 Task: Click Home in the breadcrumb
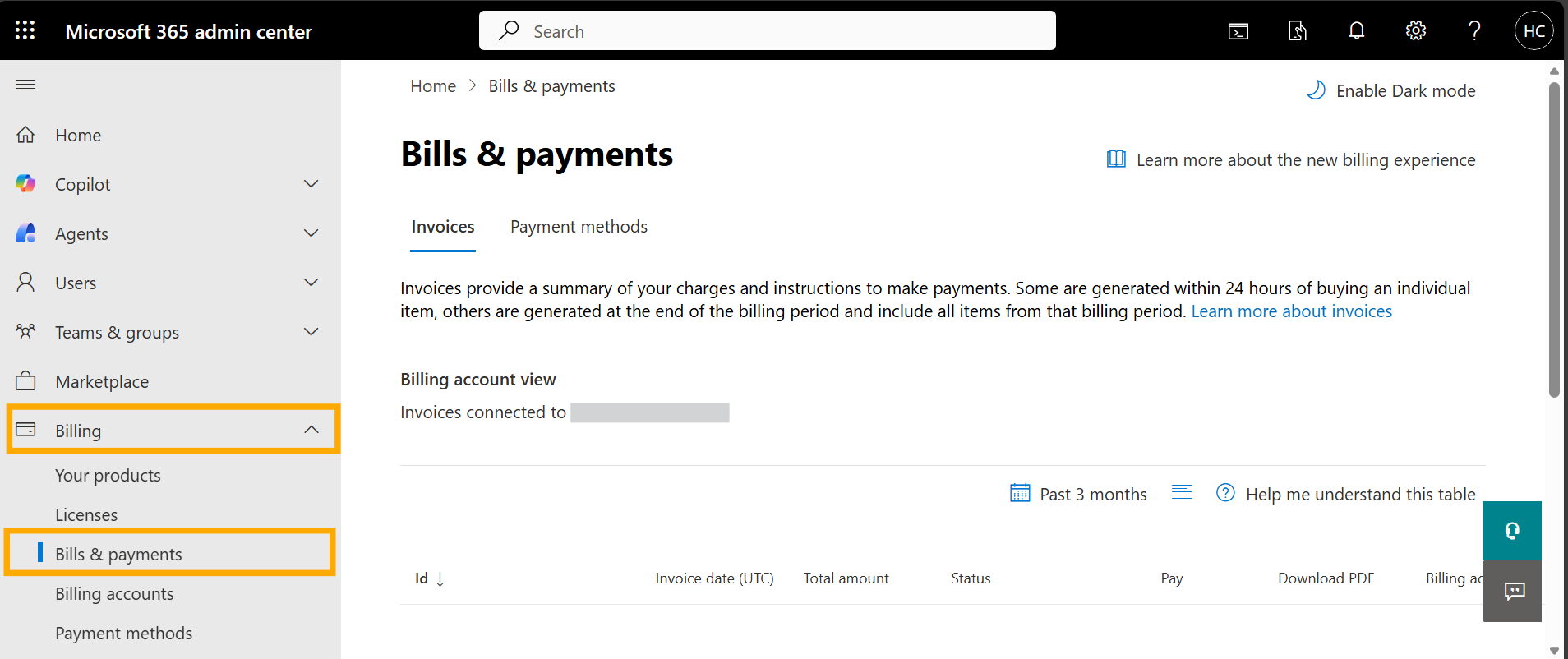[x=433, y=86]
